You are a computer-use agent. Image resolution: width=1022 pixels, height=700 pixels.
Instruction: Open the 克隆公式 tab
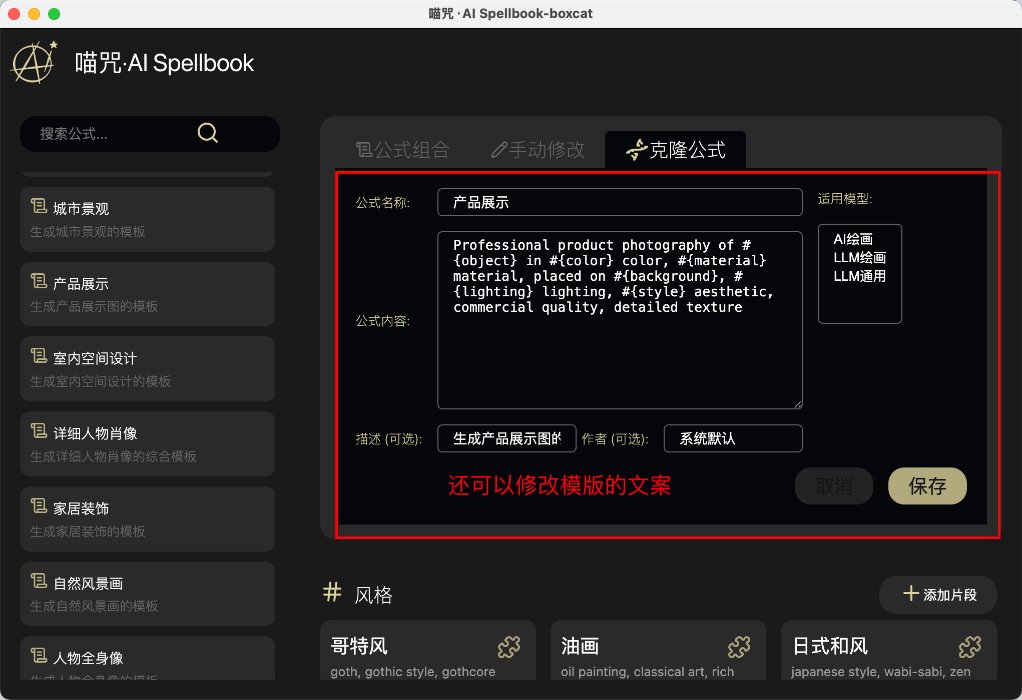(675, 150)
